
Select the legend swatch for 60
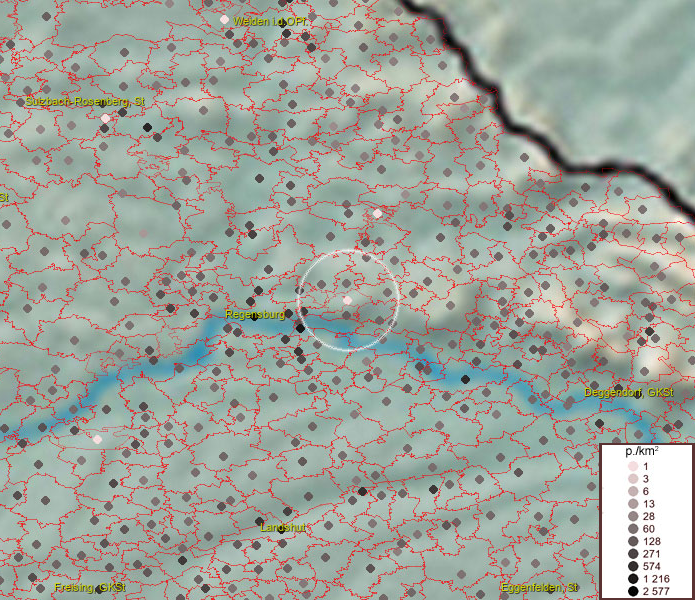(633, 529)
